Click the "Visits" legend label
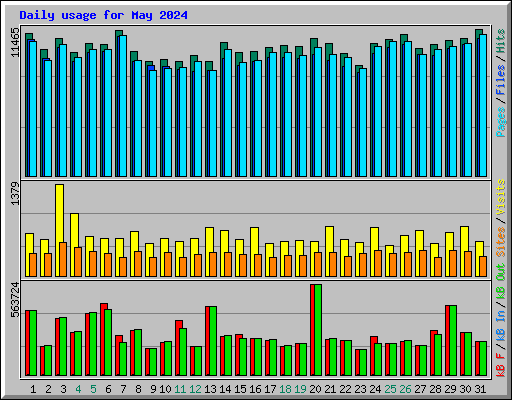 (501, 197)
